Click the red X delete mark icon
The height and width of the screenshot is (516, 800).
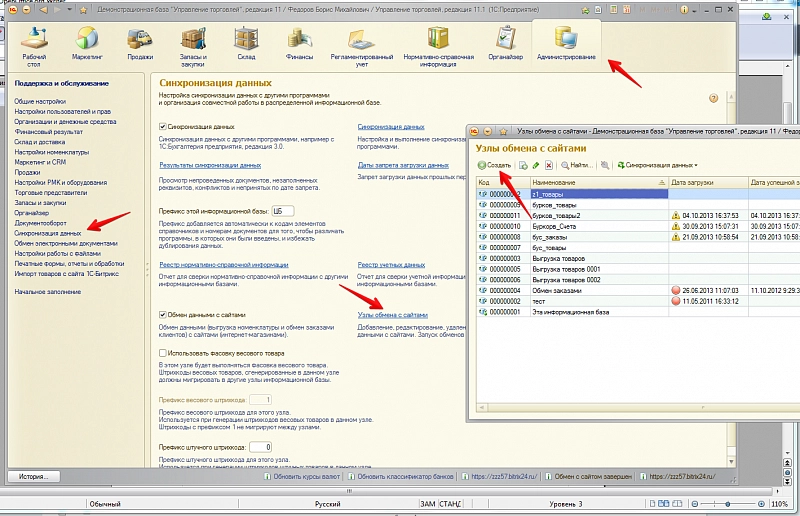click(549, 165)
